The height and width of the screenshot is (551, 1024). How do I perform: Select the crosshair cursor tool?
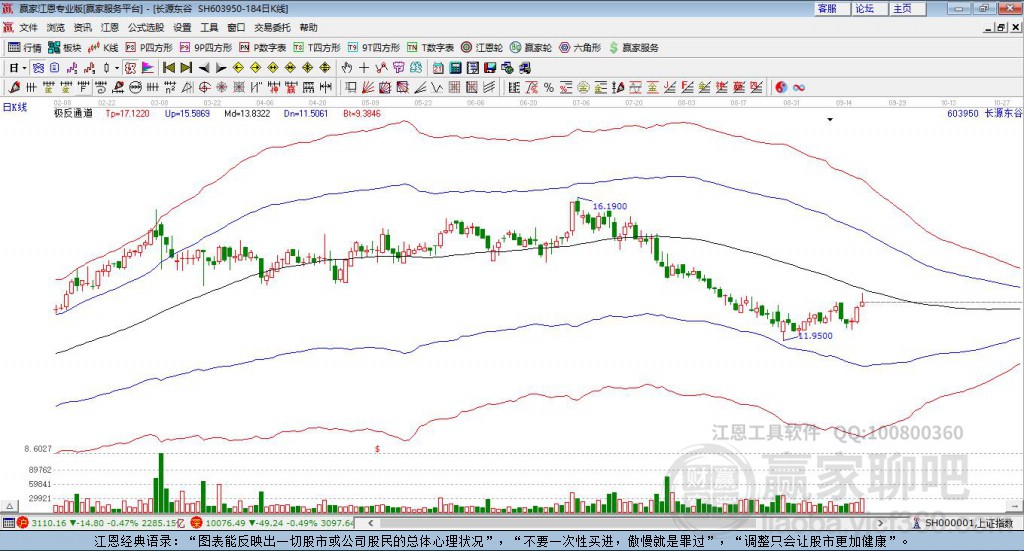click(364, 68)
